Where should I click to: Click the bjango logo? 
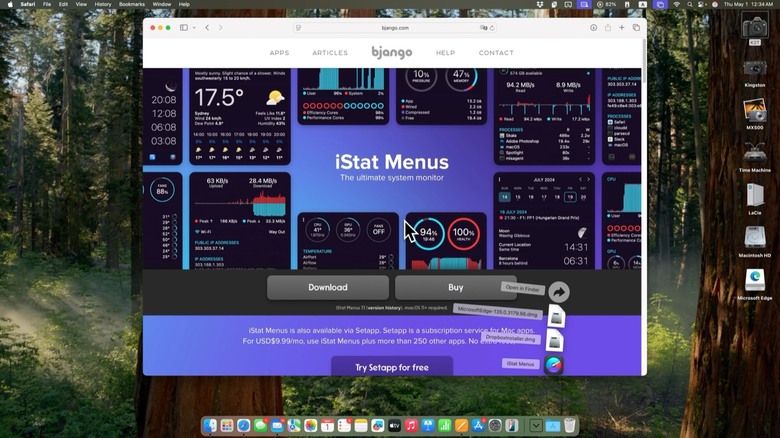point(391,52)
